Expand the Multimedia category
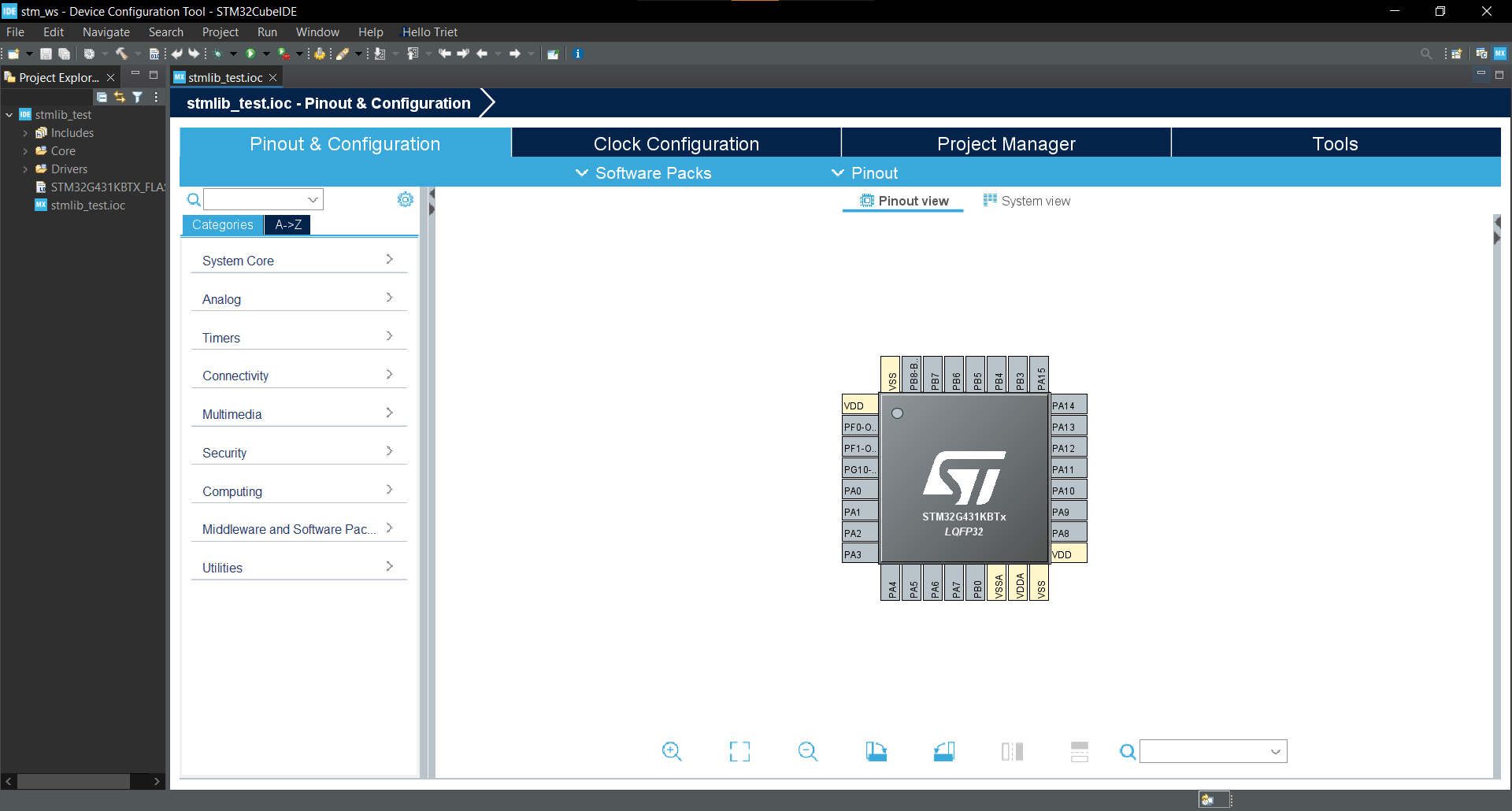This screenshot has width=1512, height=811. pyautogui.click(x=298, y=414)
